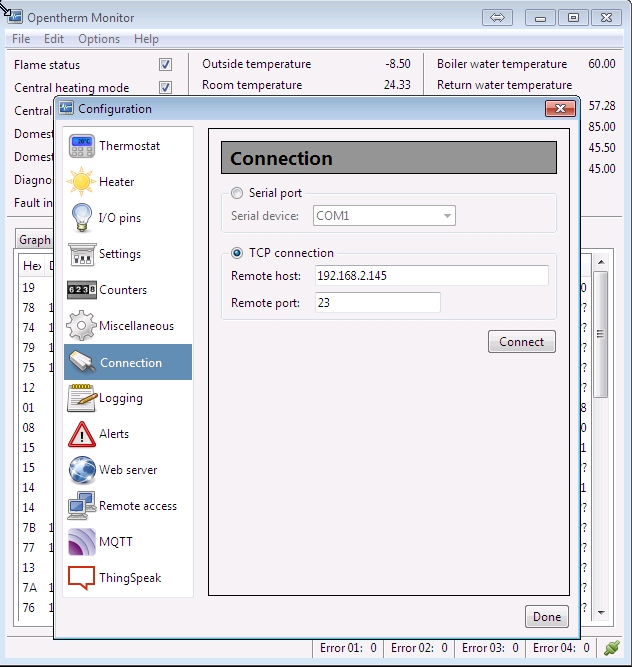The width and height of the screenshot is (632, 667).
Task: Open the Settings DIP switch icon
Action: tap(82, 254)
